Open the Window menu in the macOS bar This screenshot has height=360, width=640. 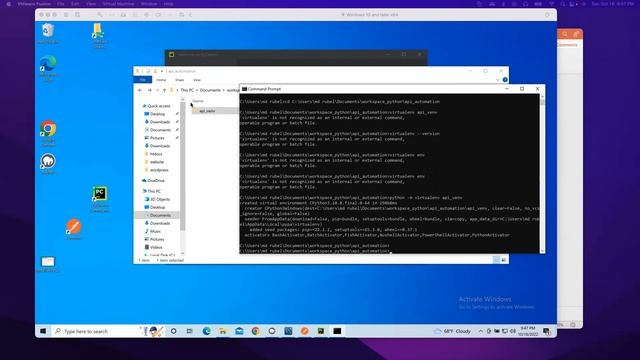tap(149, 4)
